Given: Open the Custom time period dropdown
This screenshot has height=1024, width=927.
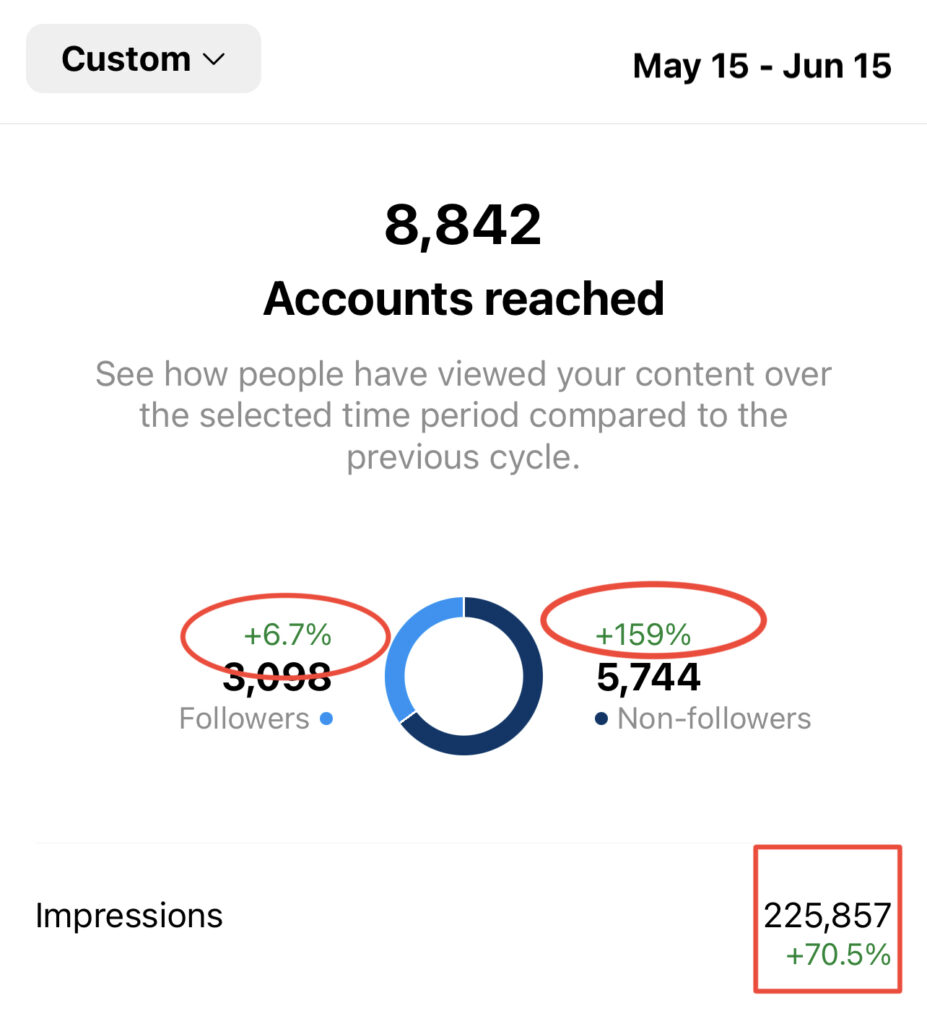Looking at the screenshot, I should click(x=143, y=59).
